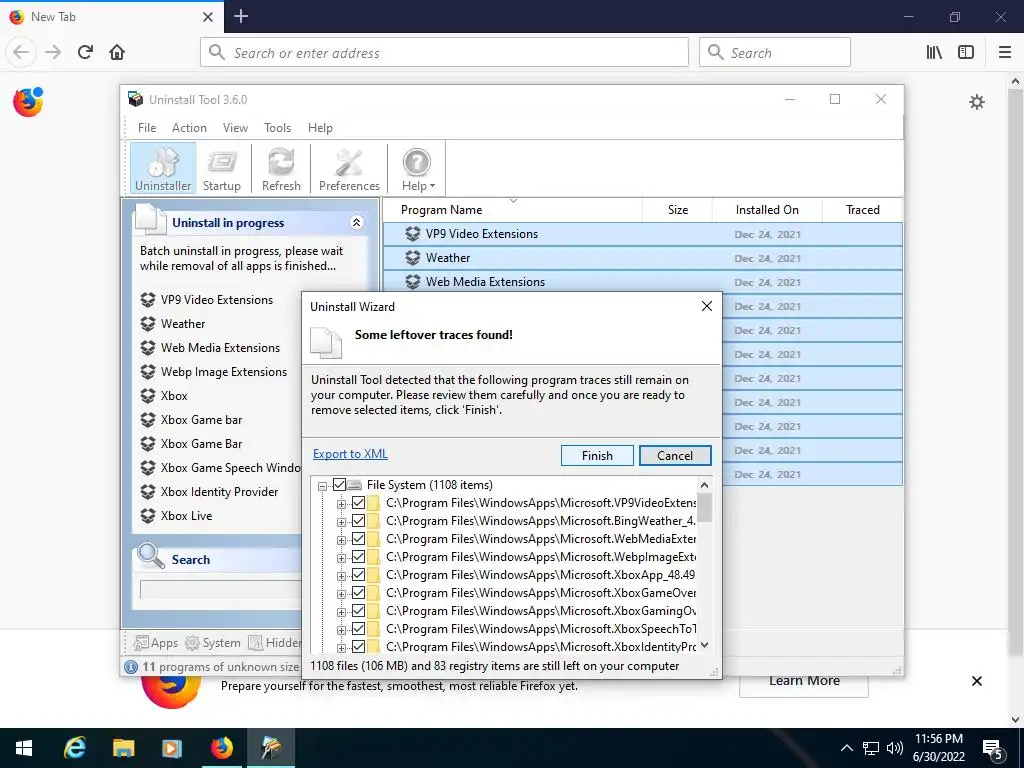Uncheck the Microsoft.WebpImageExtensions folder checkbox
1024x768 pixels.
coord(359,557)
